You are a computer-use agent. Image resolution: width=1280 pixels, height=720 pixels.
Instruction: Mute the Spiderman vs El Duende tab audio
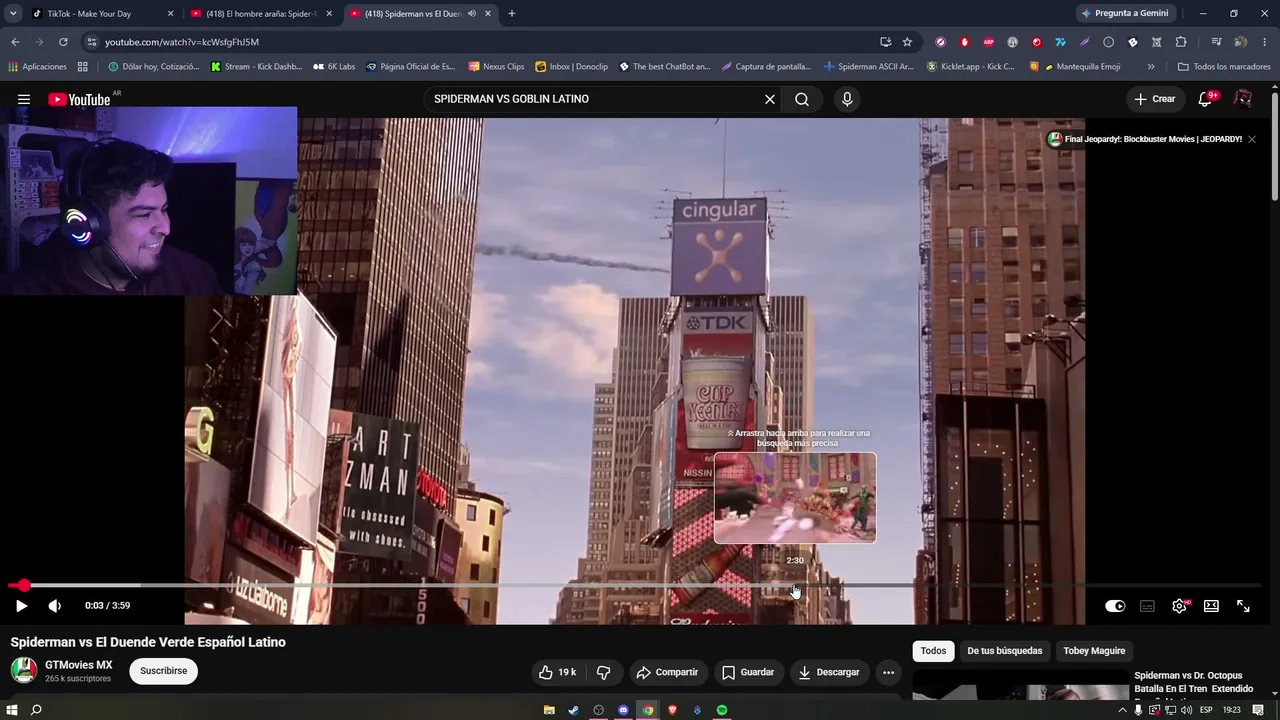[472, 14]
